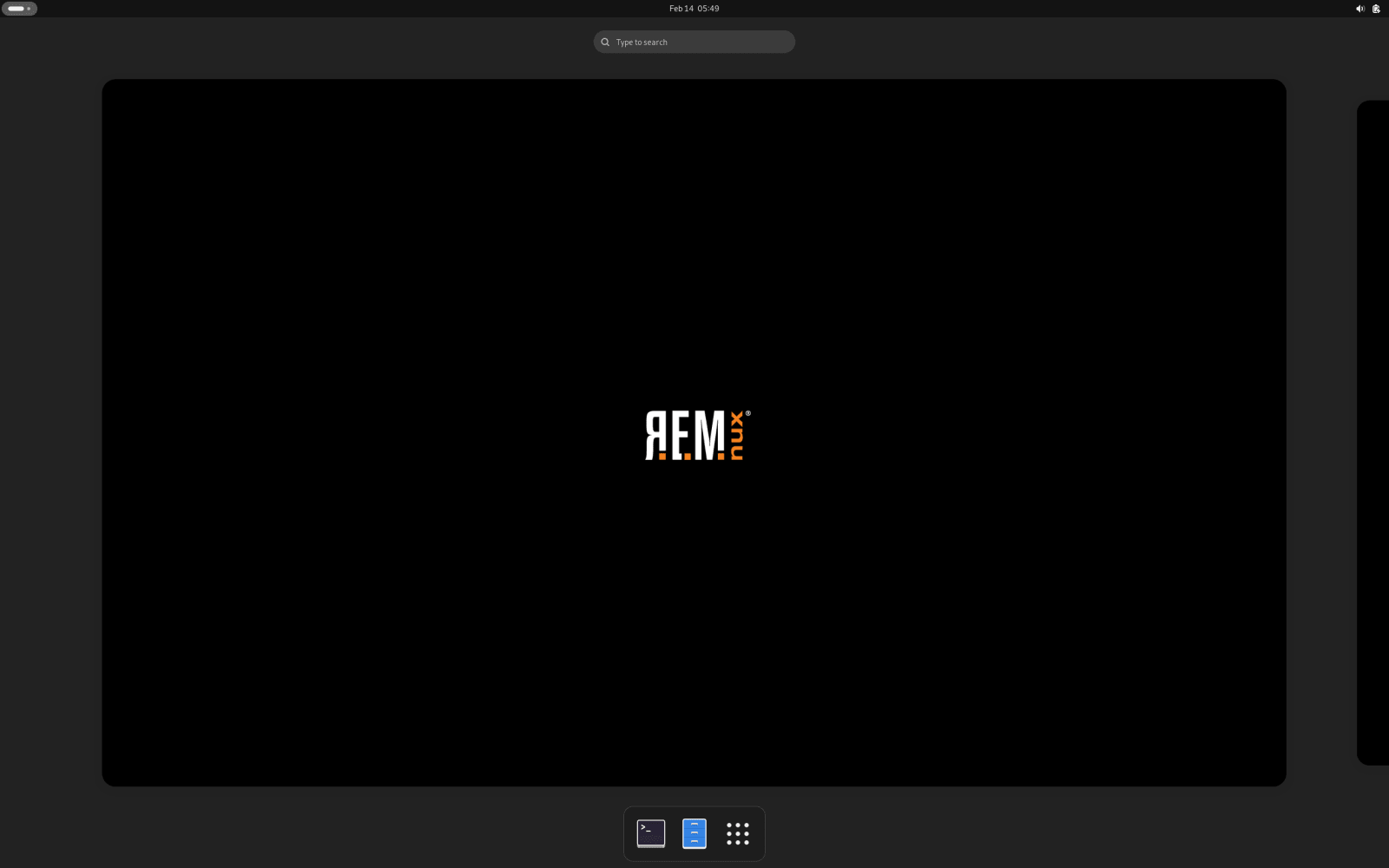Switch to the workspace peeking on the right edge
This screenshot has height=868, width=1389.
(x=1372, y=434)
